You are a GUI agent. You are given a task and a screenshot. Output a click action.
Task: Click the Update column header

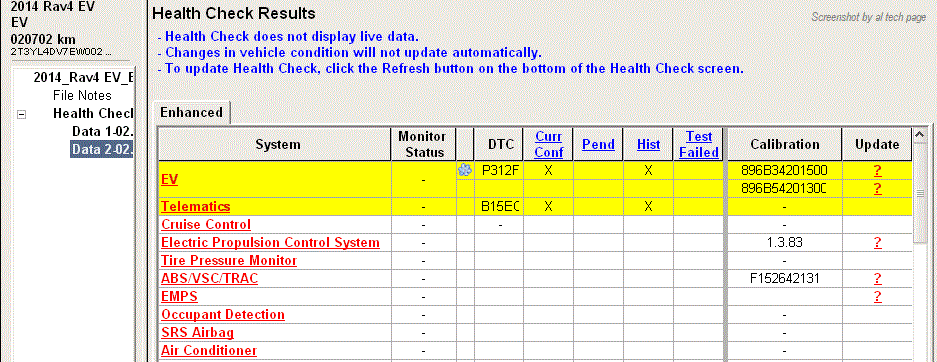[x=877, y=145]
